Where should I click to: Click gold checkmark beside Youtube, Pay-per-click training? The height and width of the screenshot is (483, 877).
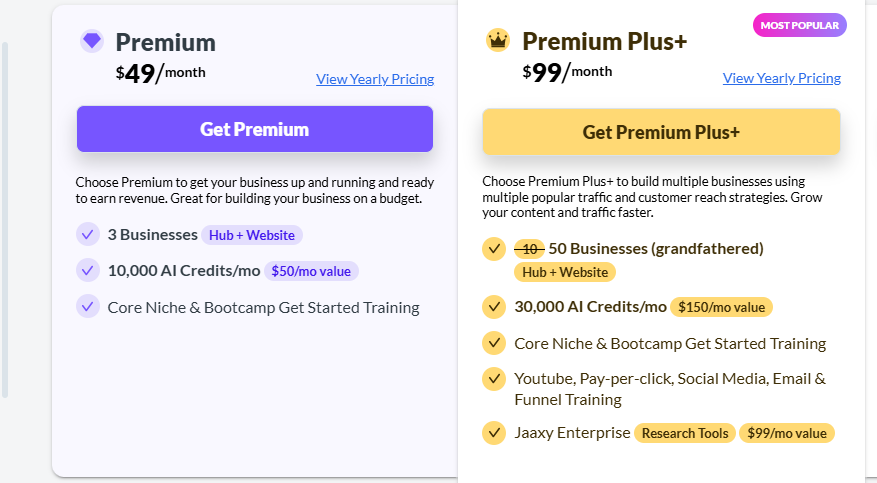pos(494,379)
